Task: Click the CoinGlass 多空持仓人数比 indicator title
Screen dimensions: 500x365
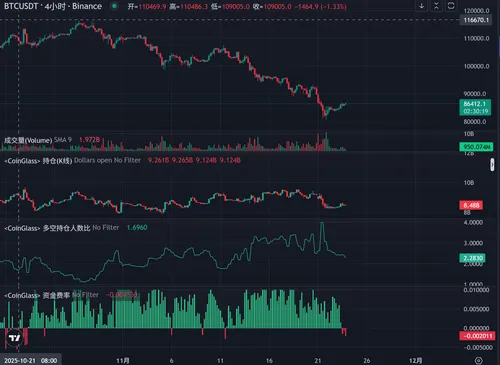Action: (x=47, y=228)
